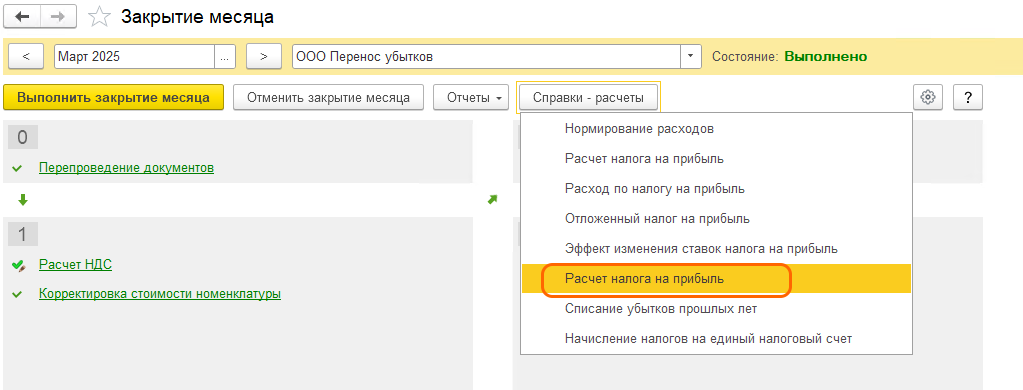Click organization field ООО Перенос убытков

487,57
